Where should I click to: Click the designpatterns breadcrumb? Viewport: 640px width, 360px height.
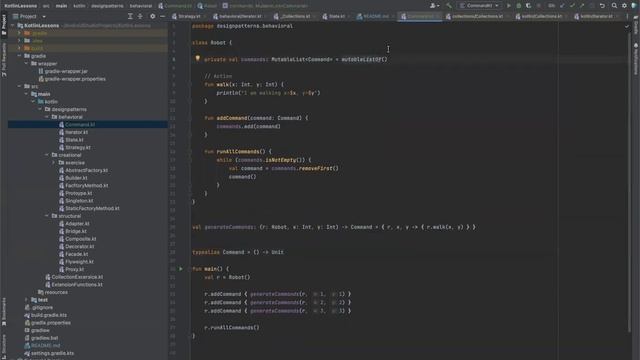[107, 6]
